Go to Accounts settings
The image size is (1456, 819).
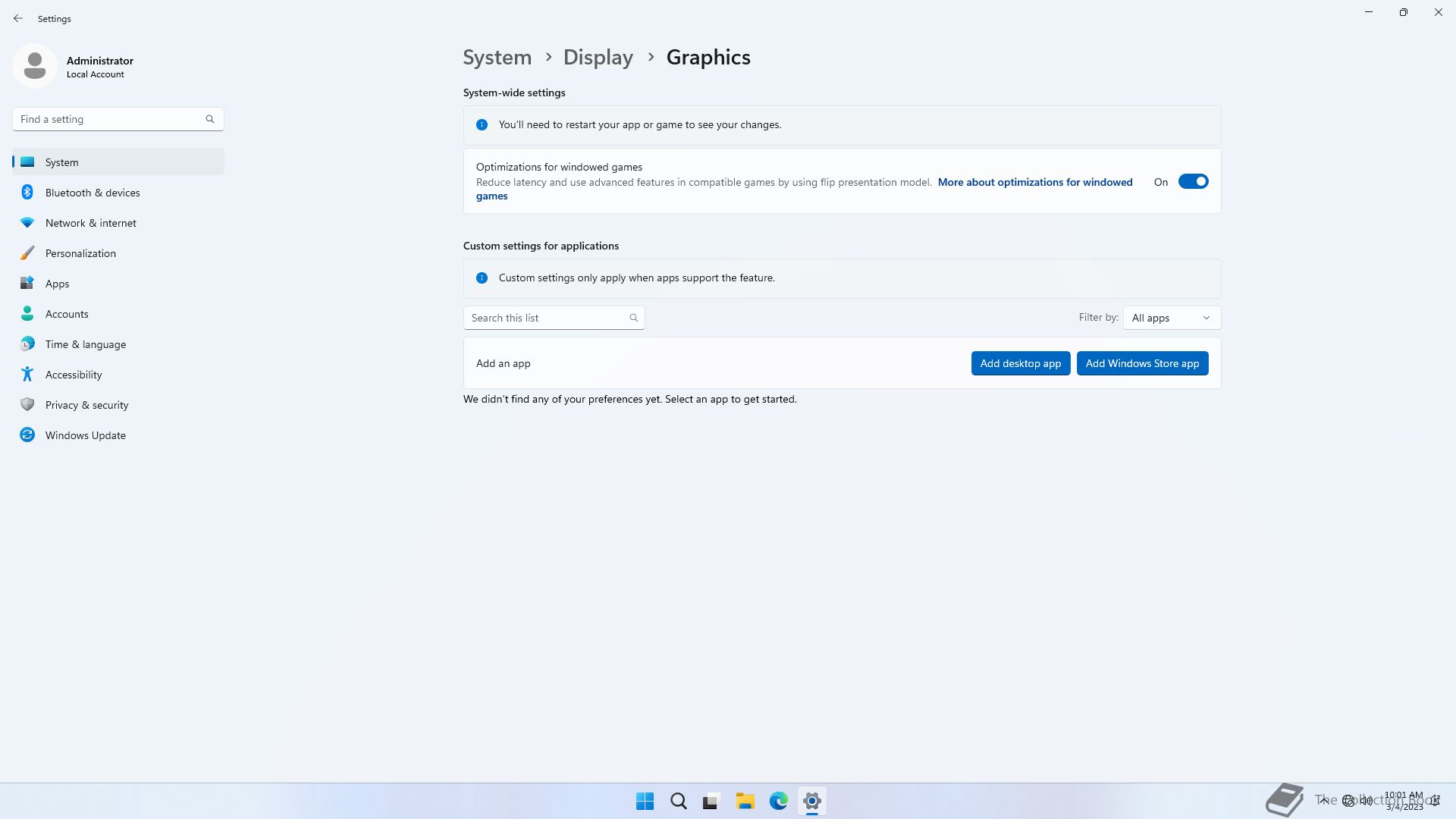pos(67,314)
